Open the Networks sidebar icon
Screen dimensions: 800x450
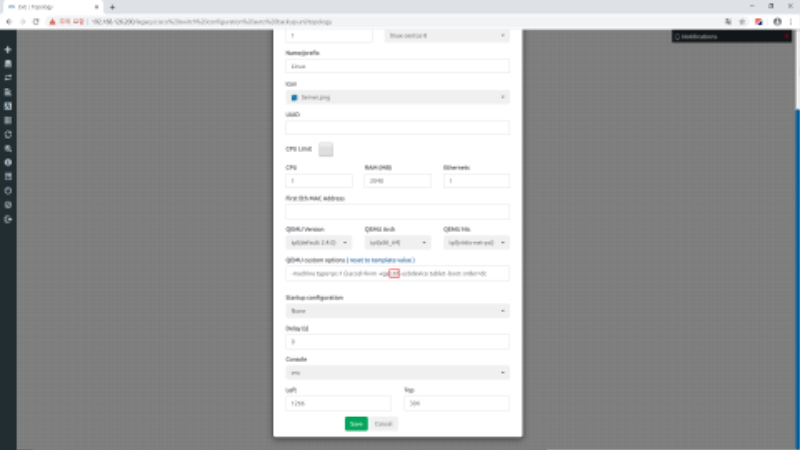(8, 78)
